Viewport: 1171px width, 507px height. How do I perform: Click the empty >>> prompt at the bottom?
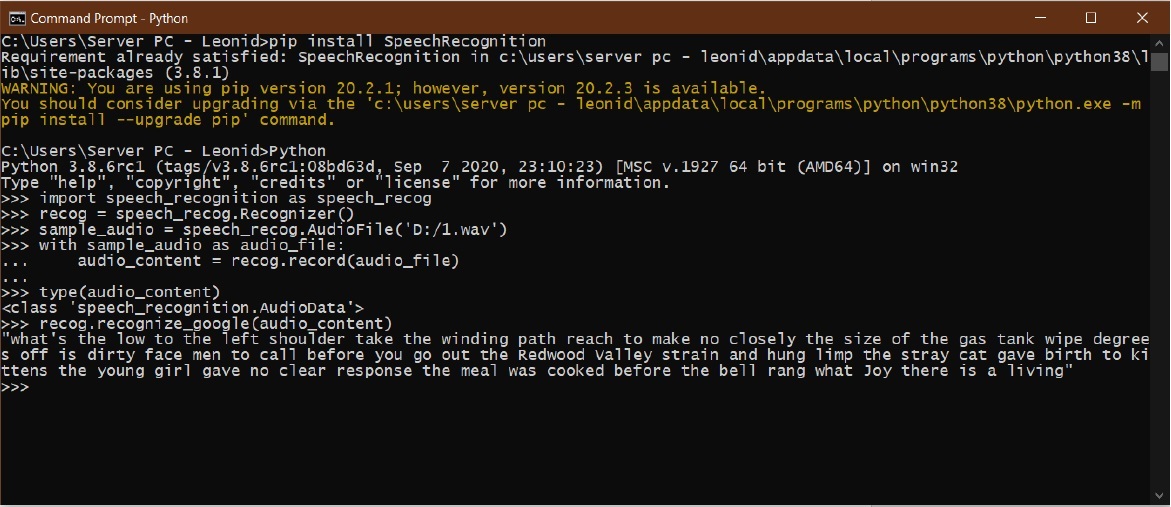coord(16,387)
